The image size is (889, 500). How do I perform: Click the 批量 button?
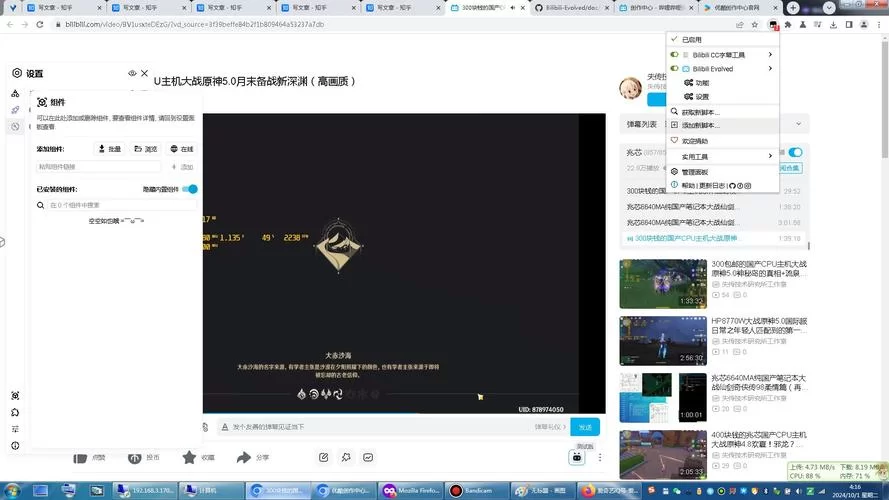pos(110,149)
